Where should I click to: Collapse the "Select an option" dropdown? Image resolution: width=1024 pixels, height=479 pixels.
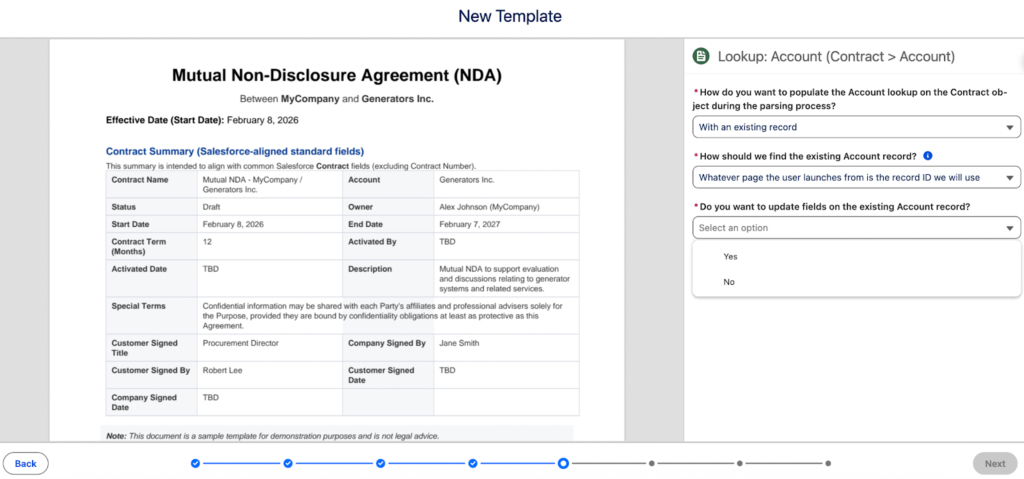point(856,228)
